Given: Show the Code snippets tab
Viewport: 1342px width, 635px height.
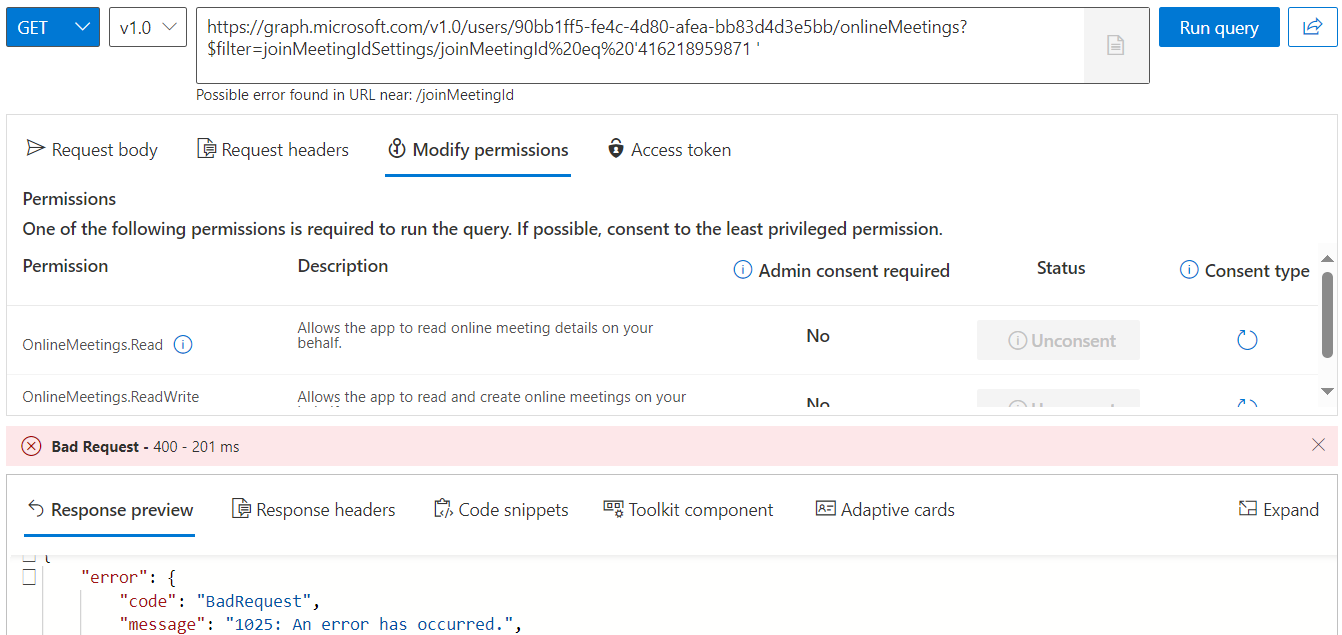Looking at the screenshot, I should (501, 510).
